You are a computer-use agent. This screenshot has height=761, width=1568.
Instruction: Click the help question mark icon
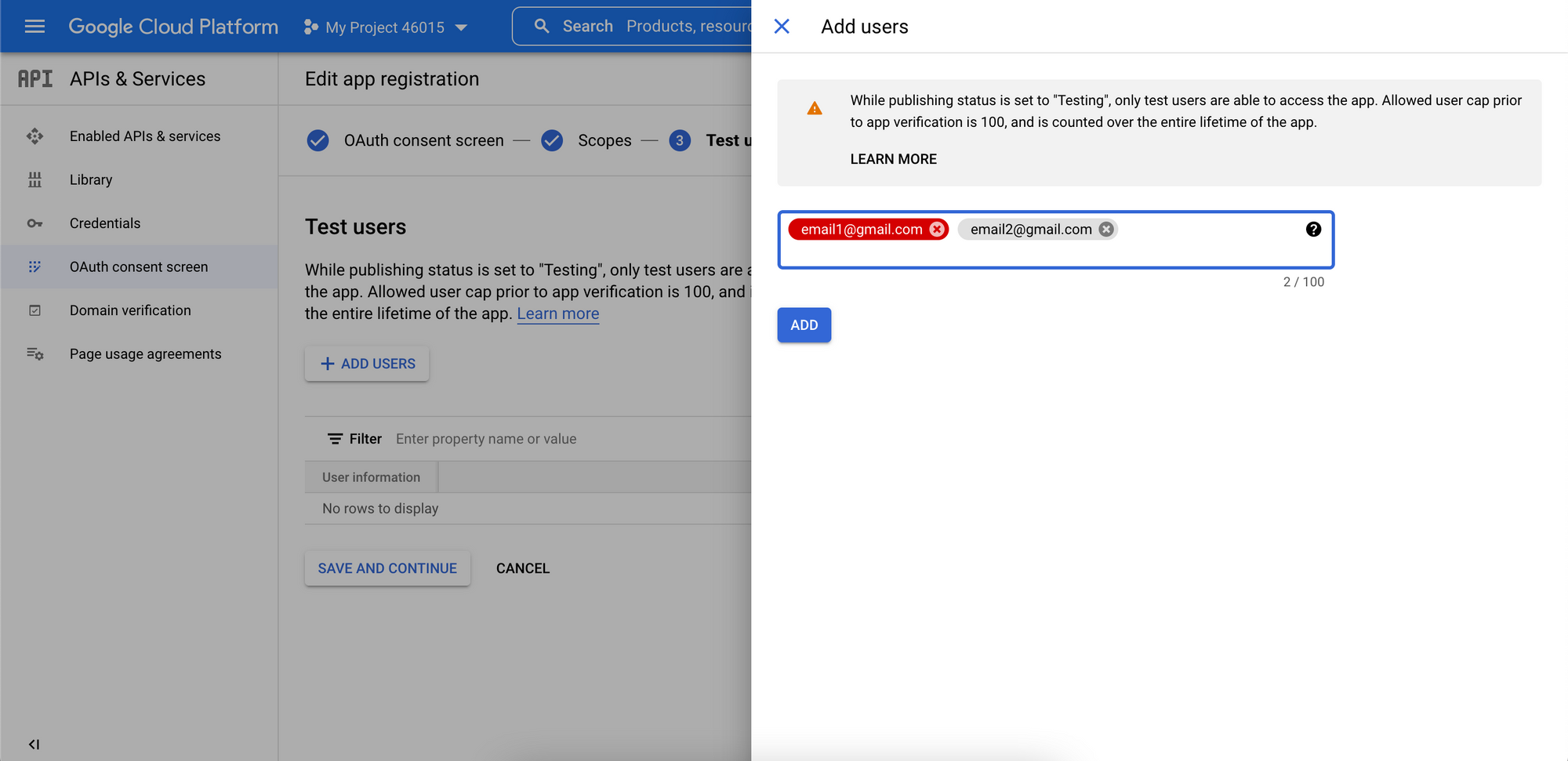(x=1313, y=229)
